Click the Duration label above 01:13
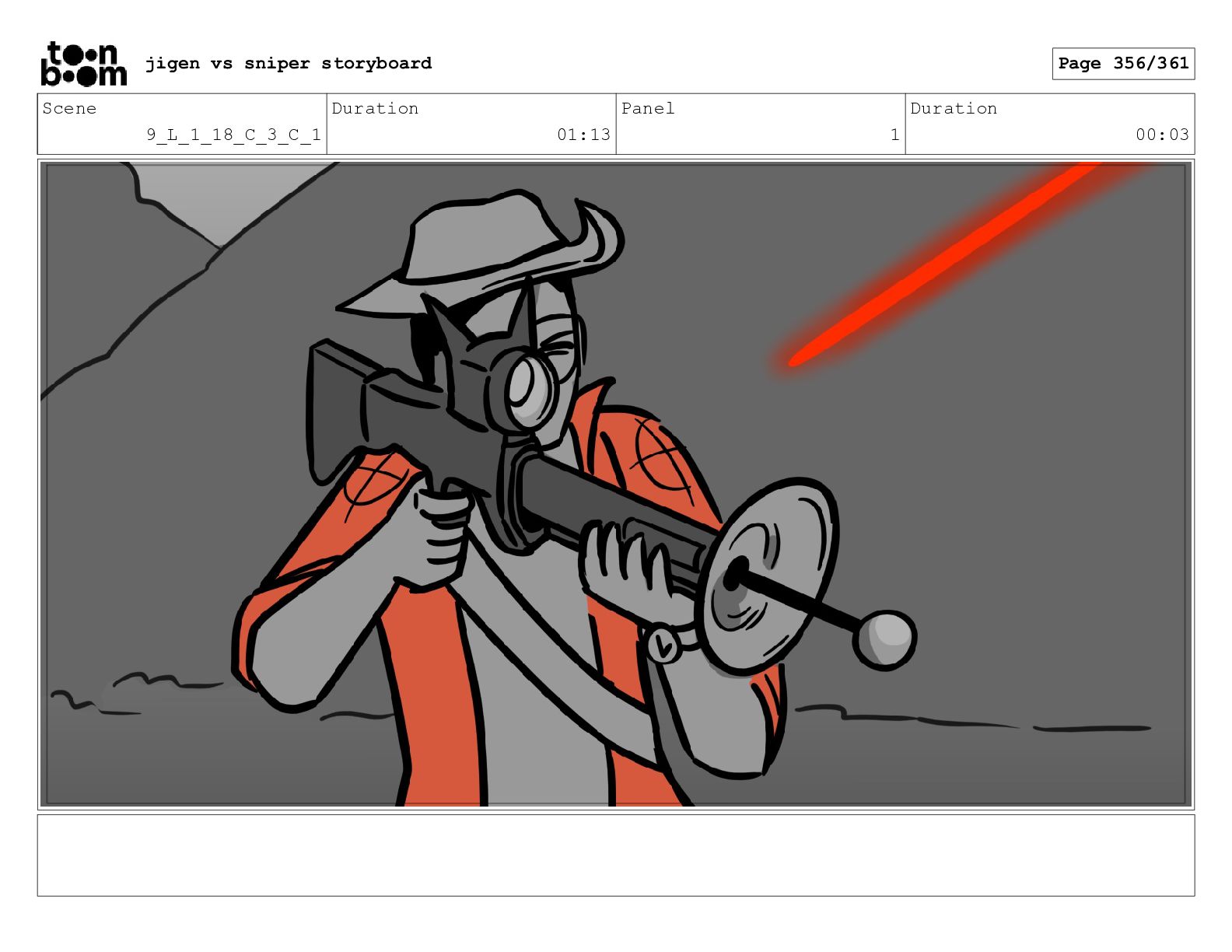1232x952 pixels. 375,108
